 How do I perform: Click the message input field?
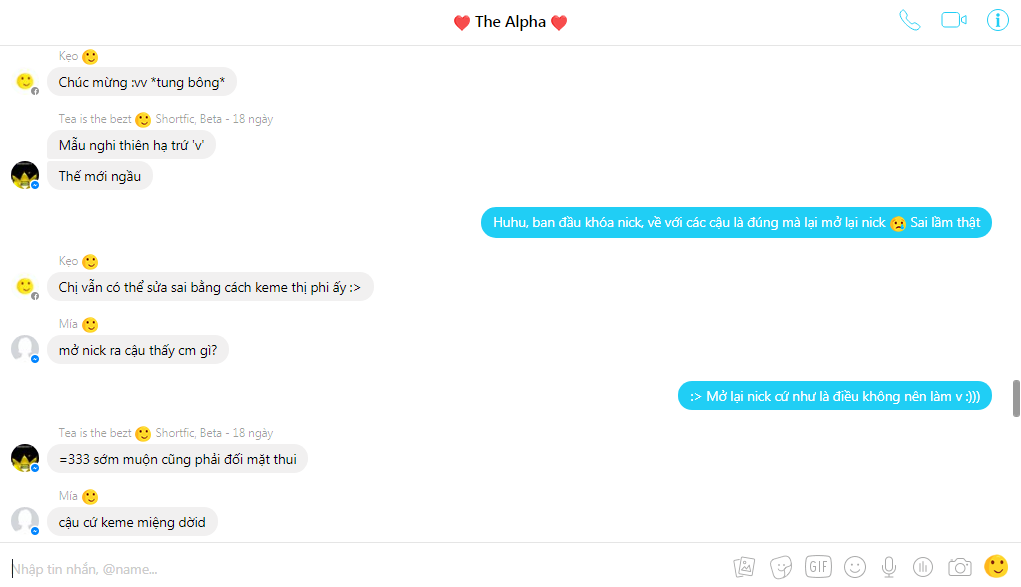click(365, 569)
